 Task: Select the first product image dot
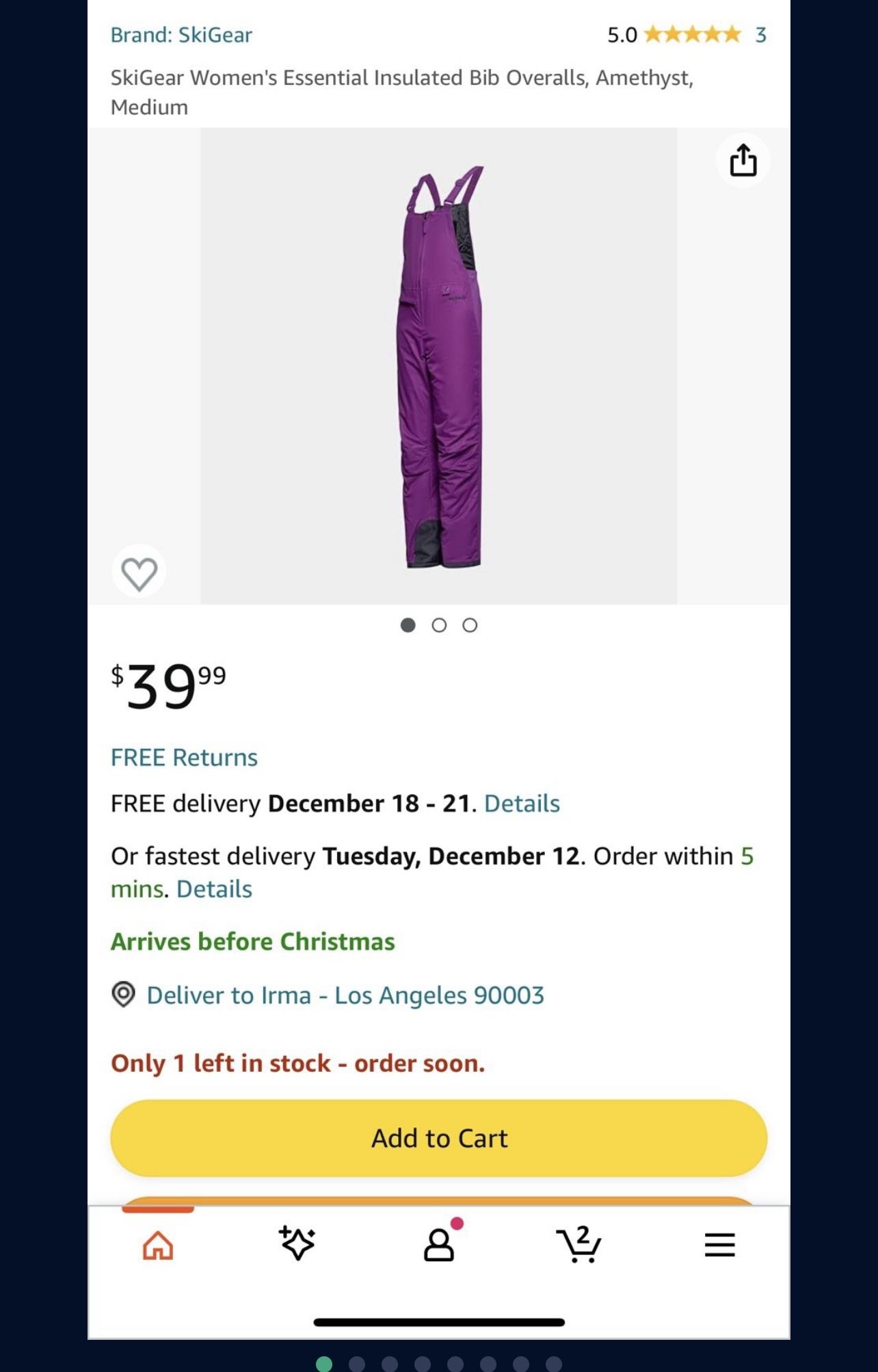click(x=408, y=625)
